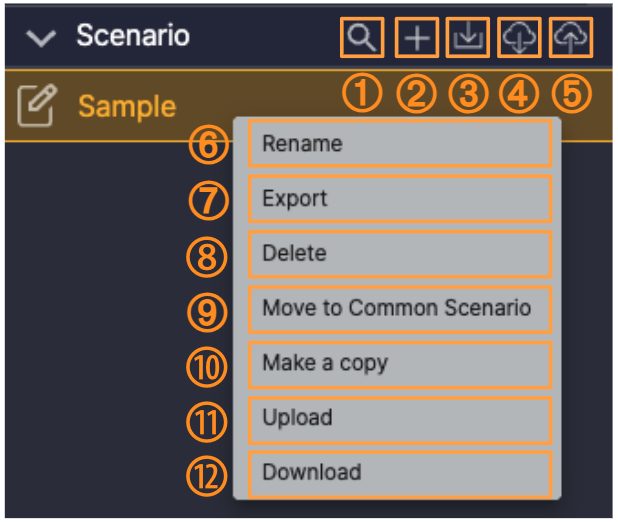Choose Upload from the context menu
The height and width of the screenshot is (522, 618).
pyautogui.click(x=400, y=418)
